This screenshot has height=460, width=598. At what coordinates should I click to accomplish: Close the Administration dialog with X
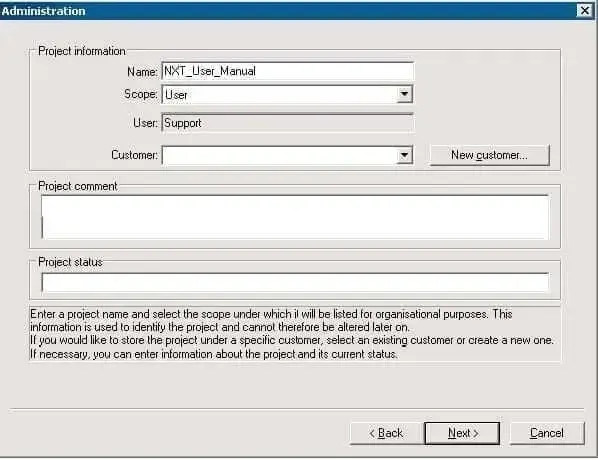585,10
